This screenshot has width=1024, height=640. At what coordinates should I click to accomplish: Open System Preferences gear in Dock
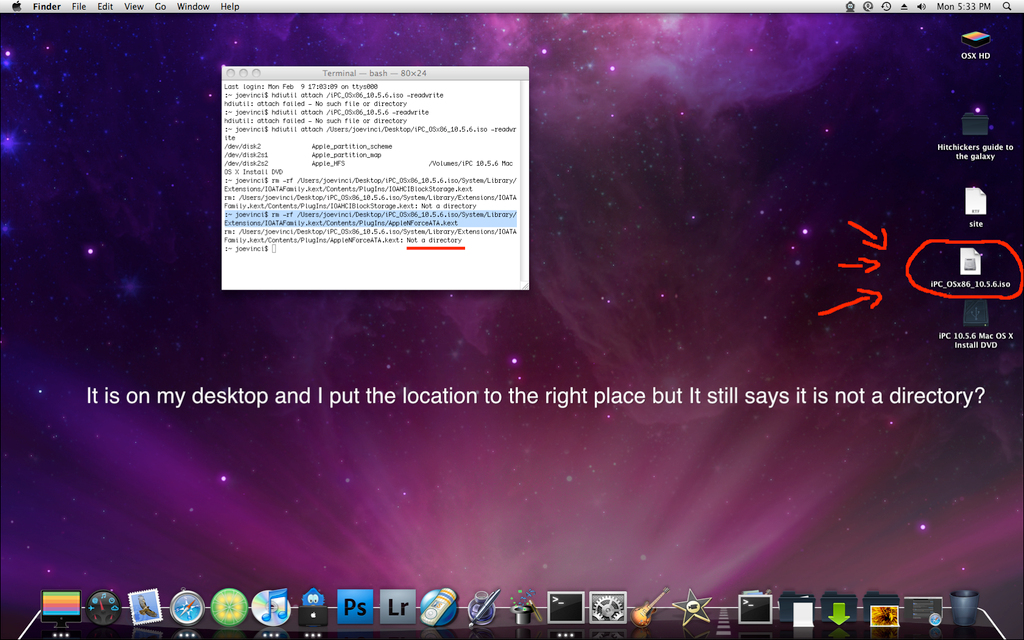pos(608,607)
